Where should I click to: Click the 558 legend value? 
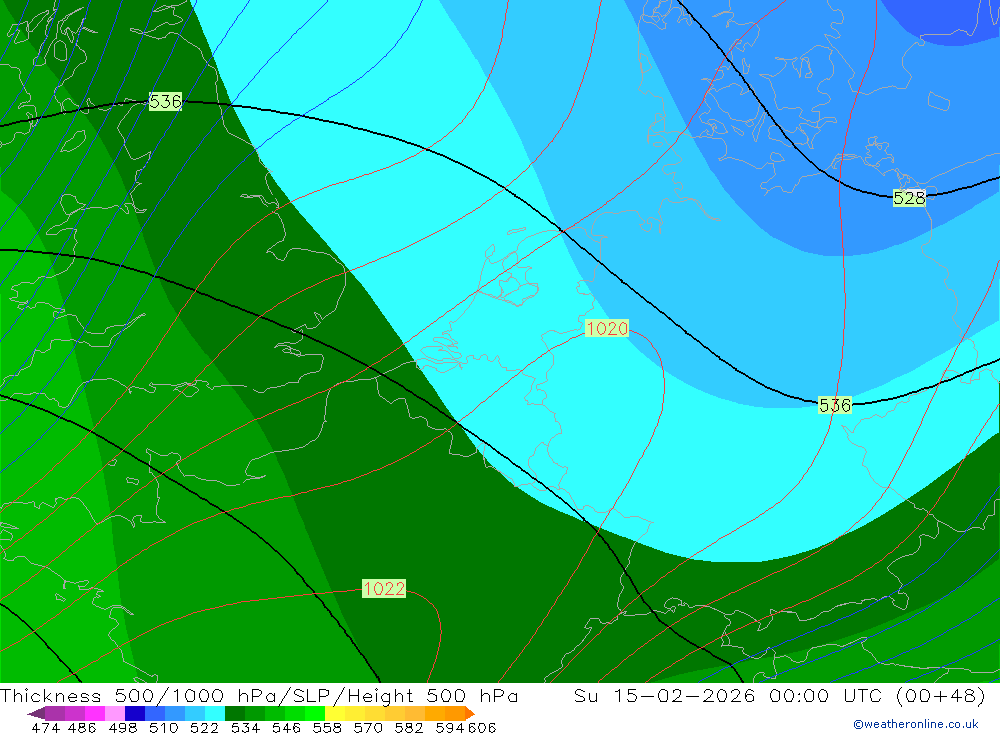point(327,727)
